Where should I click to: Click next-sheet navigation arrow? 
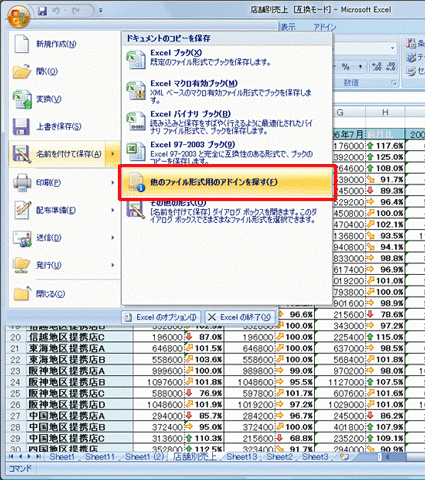pyautogui.click(x=30, y=456)
